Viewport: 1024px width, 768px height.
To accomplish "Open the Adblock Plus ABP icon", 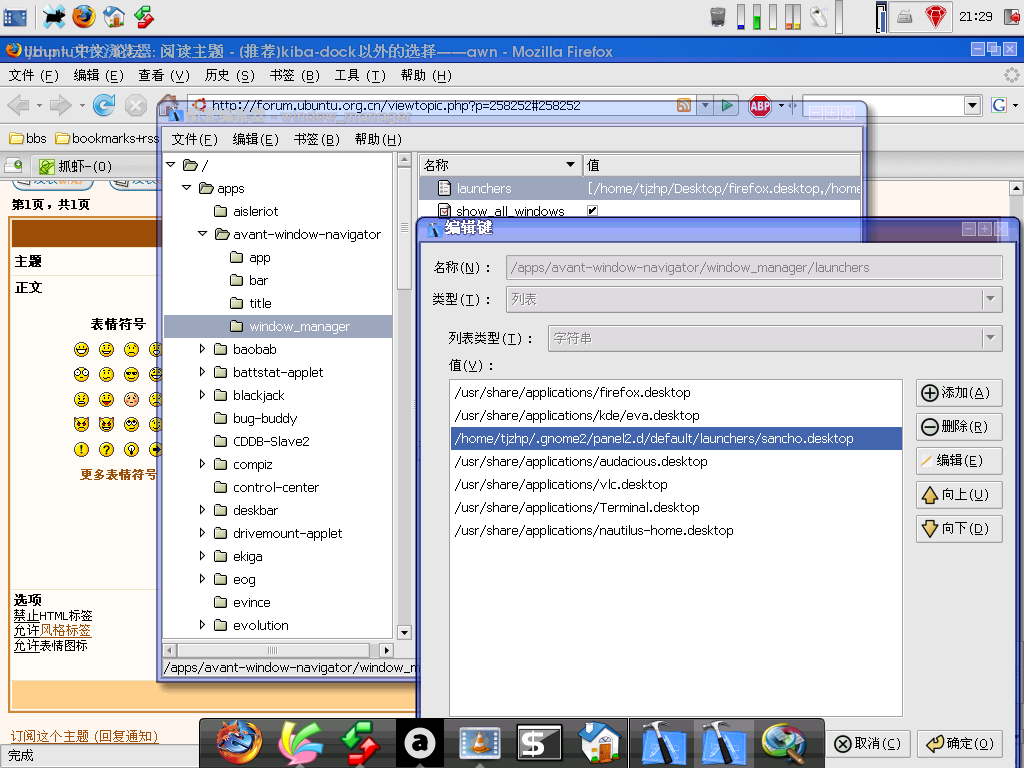I will pos(760,106).
